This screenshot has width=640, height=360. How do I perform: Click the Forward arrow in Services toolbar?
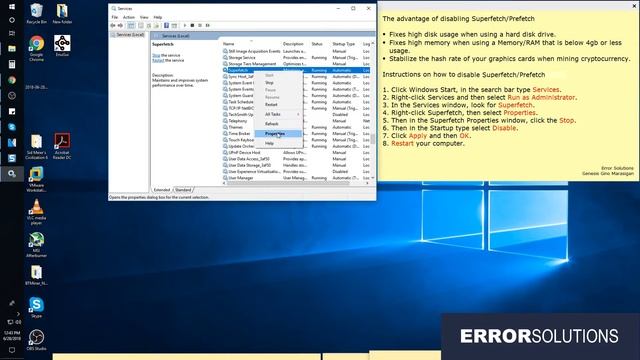[120, 25]
